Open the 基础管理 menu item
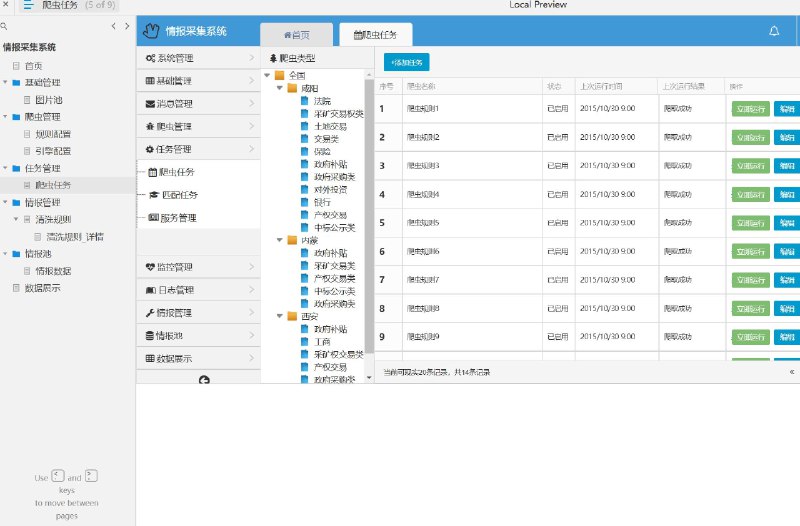800x526 pixels. (x=198, y=81)
